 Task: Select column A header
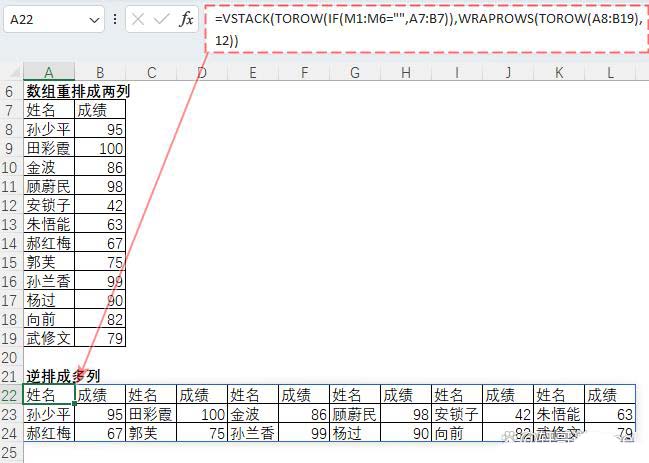click(x=48, y=72)
